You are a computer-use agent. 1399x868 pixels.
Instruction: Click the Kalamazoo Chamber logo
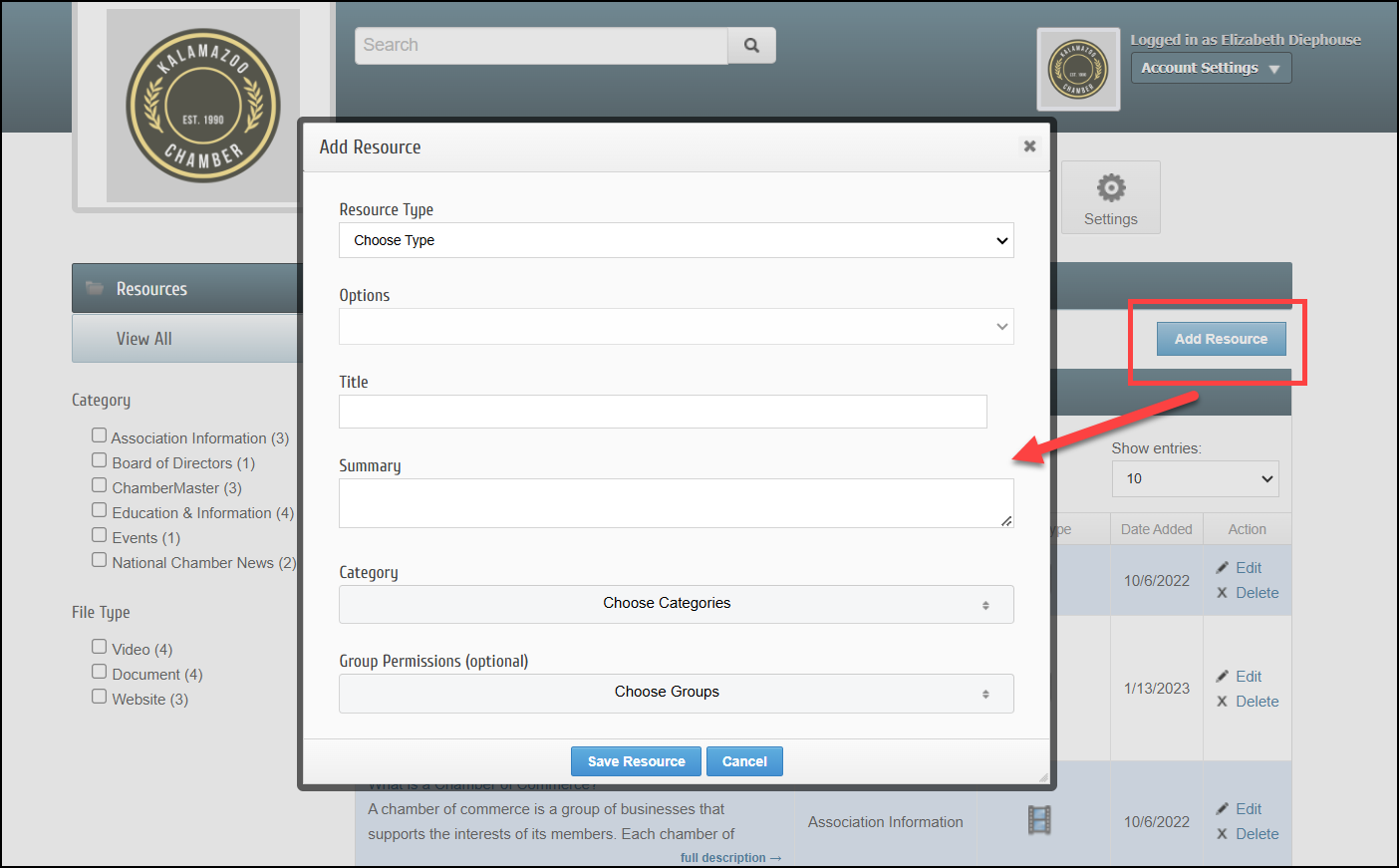[x=203, y=106]
